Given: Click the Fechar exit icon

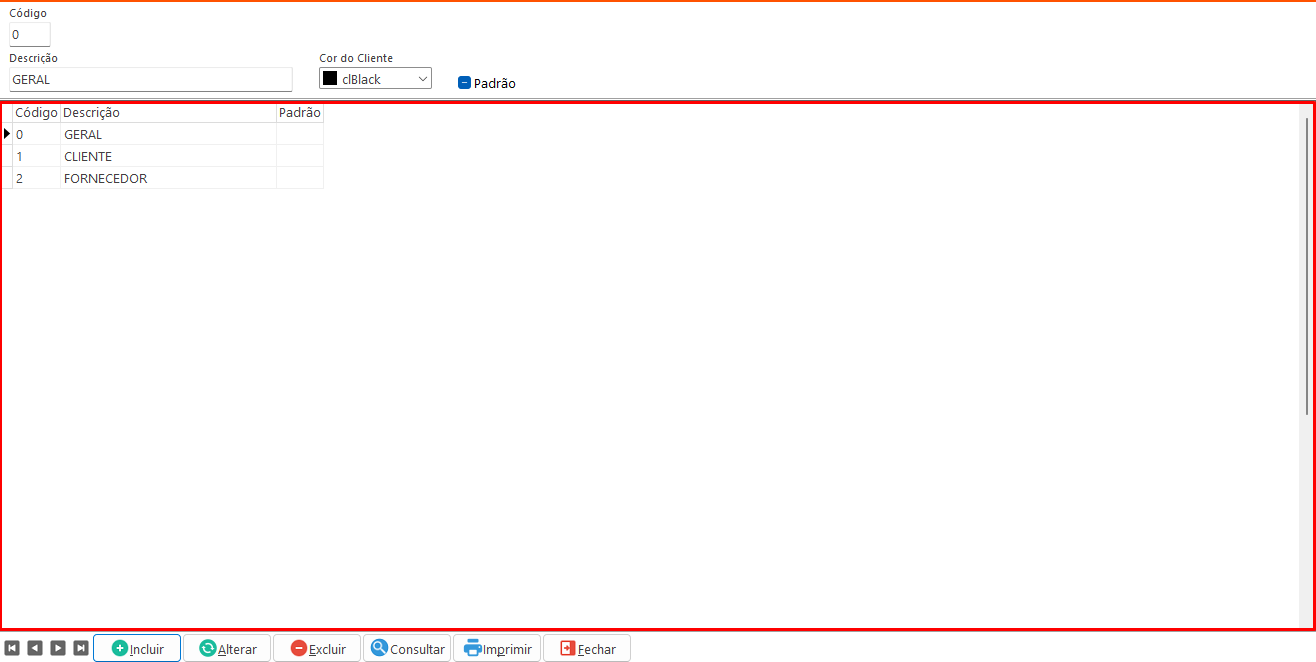Looking at the screenshot, I should (x=568, y=648).
